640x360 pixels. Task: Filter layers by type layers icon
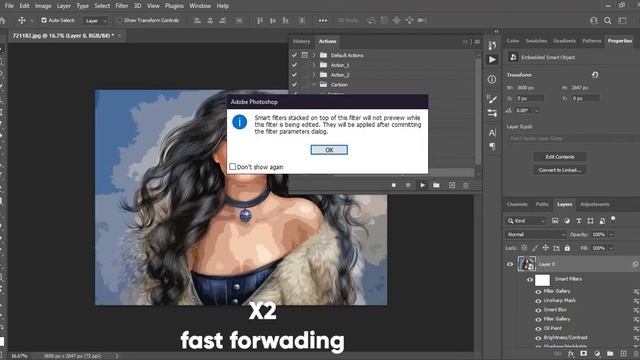pyautogui.click(x=578, y=221)
